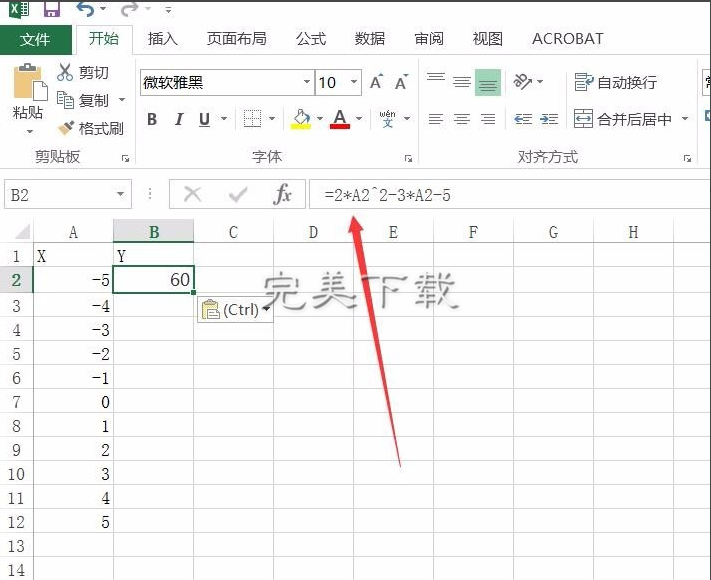Open the 文件 (File) menu
Image resolution: width=711 pixels, height=580 pixels.
pyautogui.click(x=35, y=39)
